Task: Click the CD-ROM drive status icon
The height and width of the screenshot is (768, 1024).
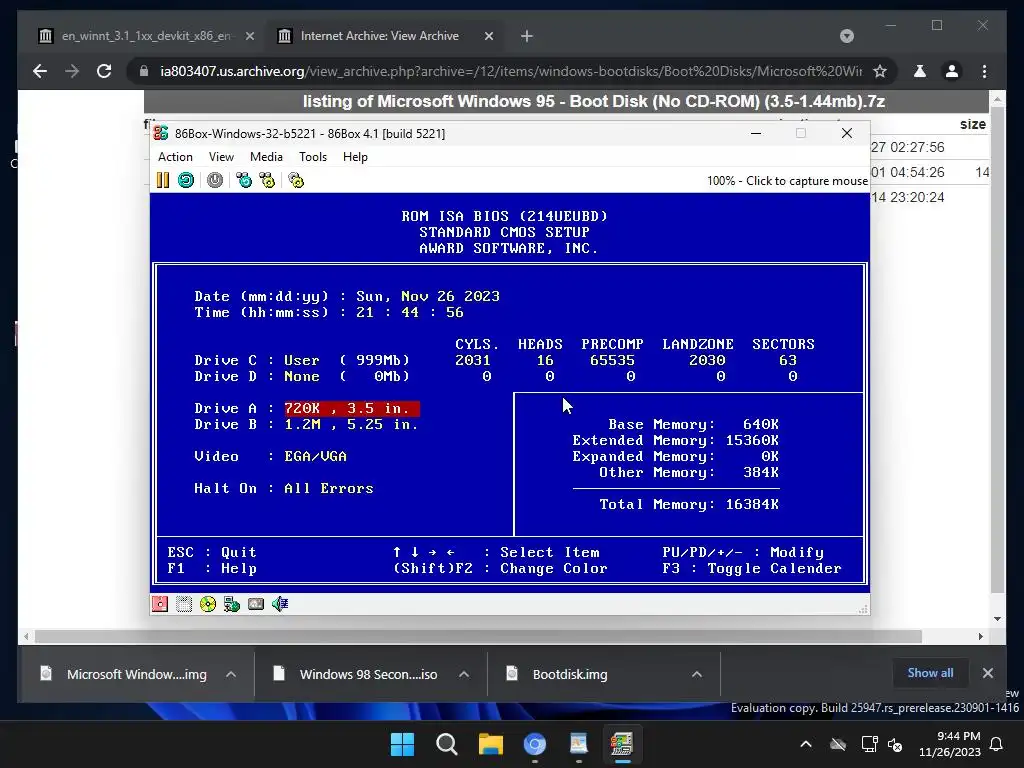Action: tap(208, 604)
